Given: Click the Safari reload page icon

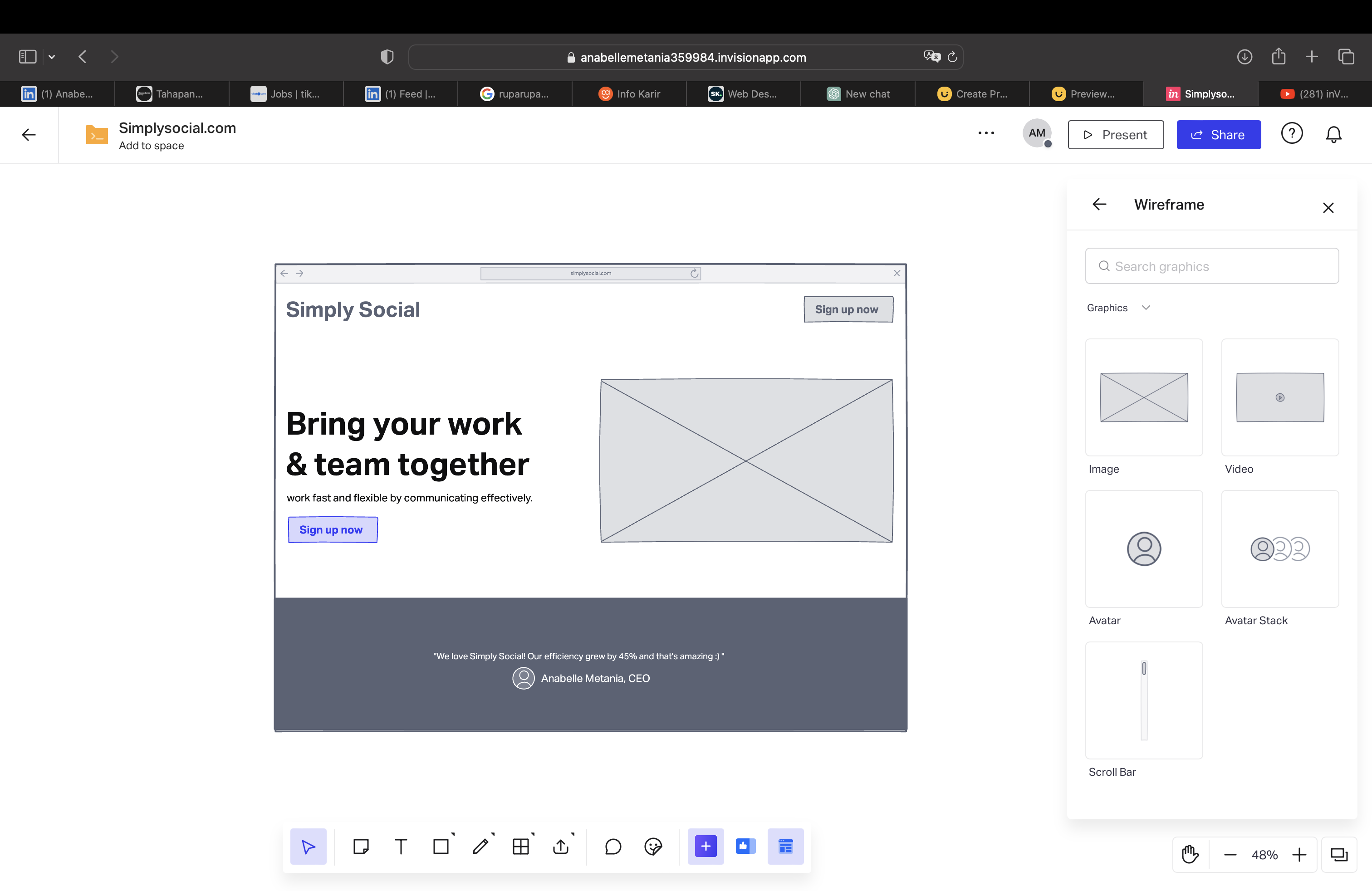Looking at the screenshot, I should pyautogui.click(x=952, y=56).
